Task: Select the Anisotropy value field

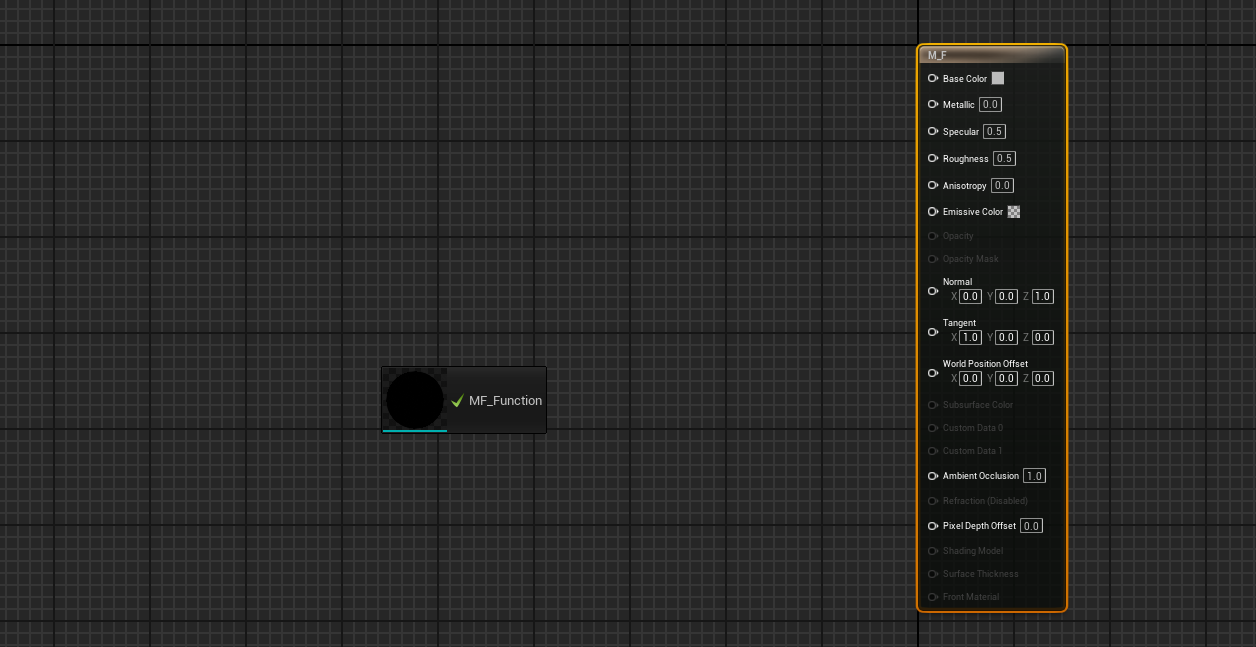Action: pos(1002,186)
